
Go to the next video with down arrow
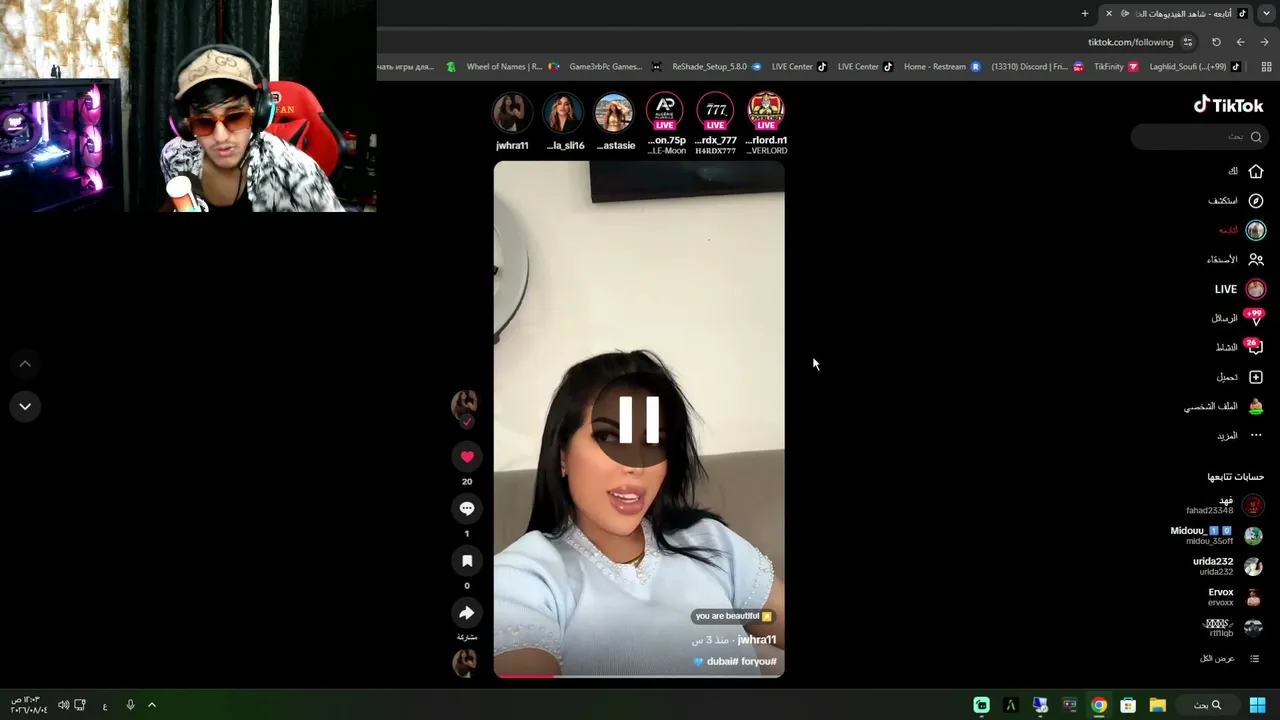(x=25, y=406)
